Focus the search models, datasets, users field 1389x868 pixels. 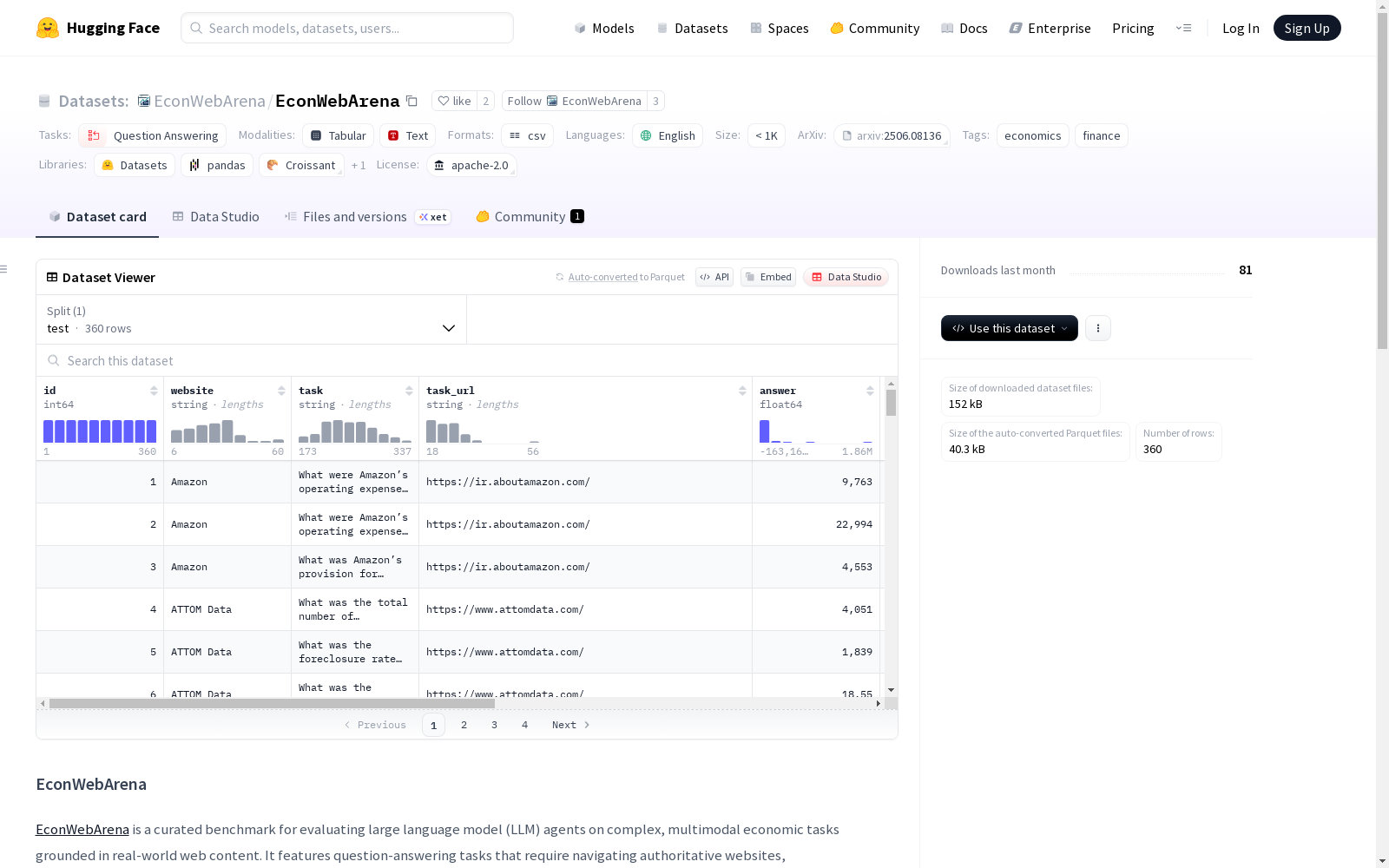pyautogui.click(x=347, y=28)
